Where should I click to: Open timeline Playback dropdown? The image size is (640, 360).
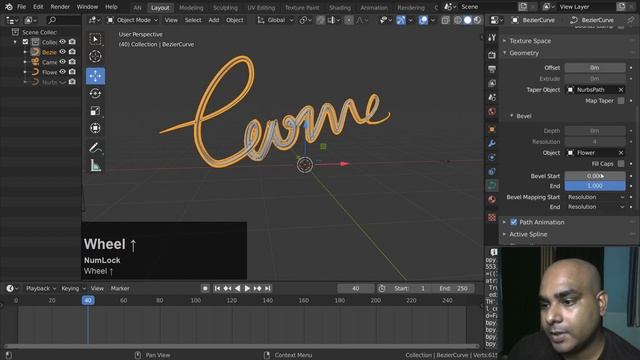tap(41, 288)
